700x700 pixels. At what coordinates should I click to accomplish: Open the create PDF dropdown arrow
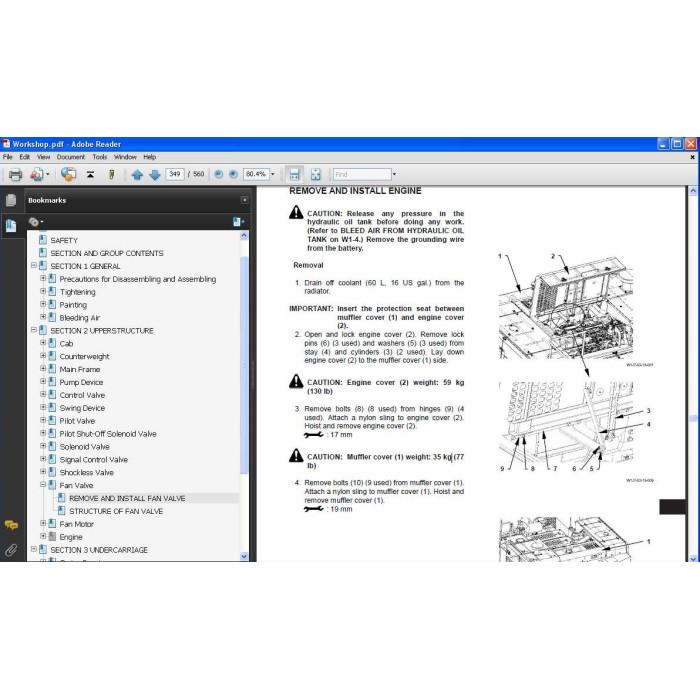48,175
